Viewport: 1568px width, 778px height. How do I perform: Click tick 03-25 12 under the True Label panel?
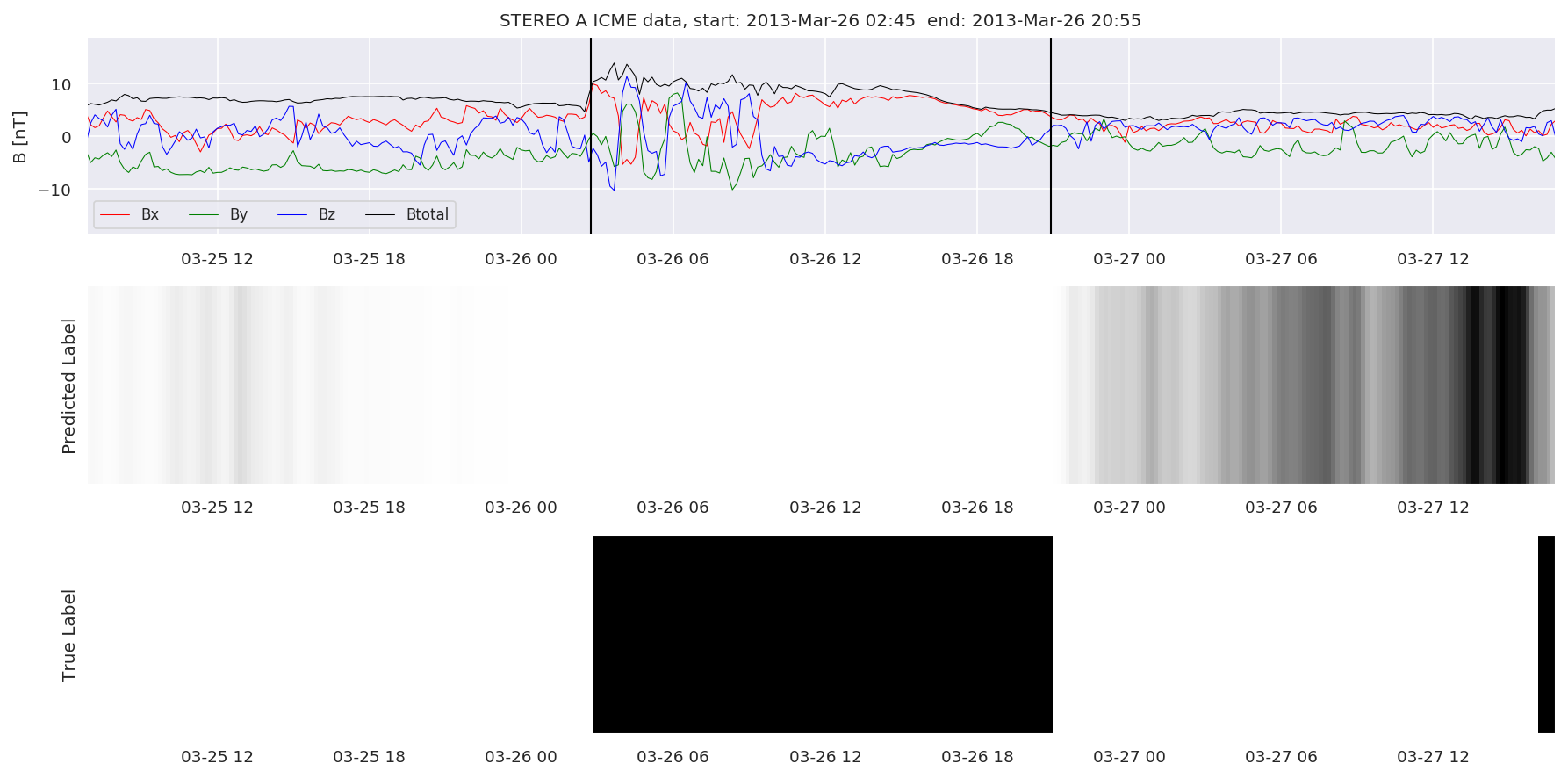(217, 757)
